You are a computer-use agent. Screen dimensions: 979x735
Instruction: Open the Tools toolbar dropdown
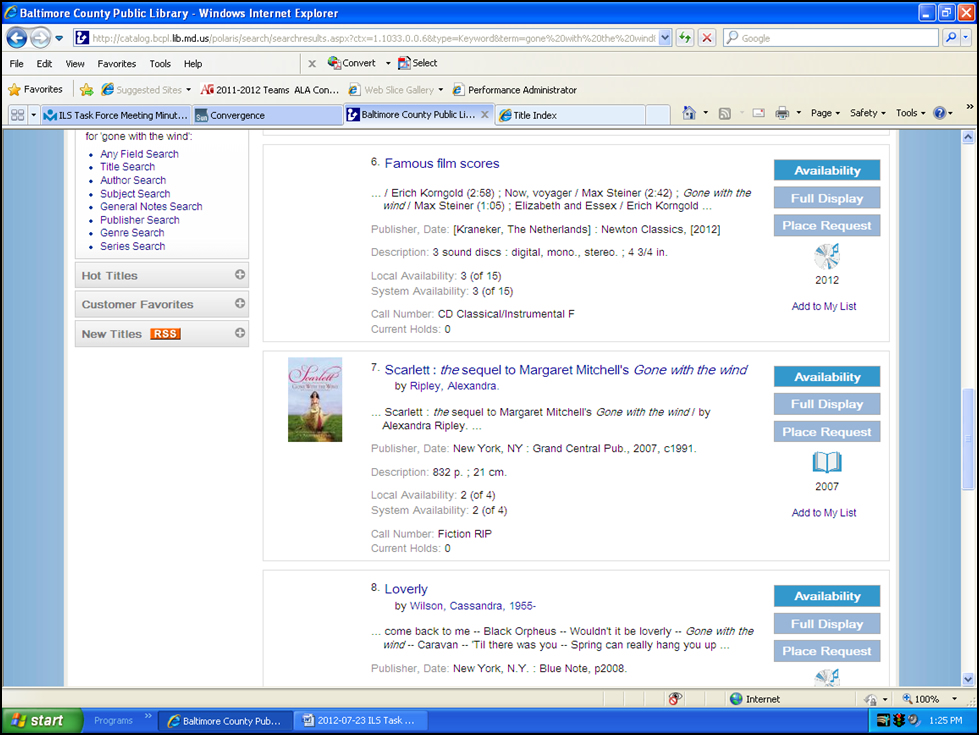tap(910, 113)
